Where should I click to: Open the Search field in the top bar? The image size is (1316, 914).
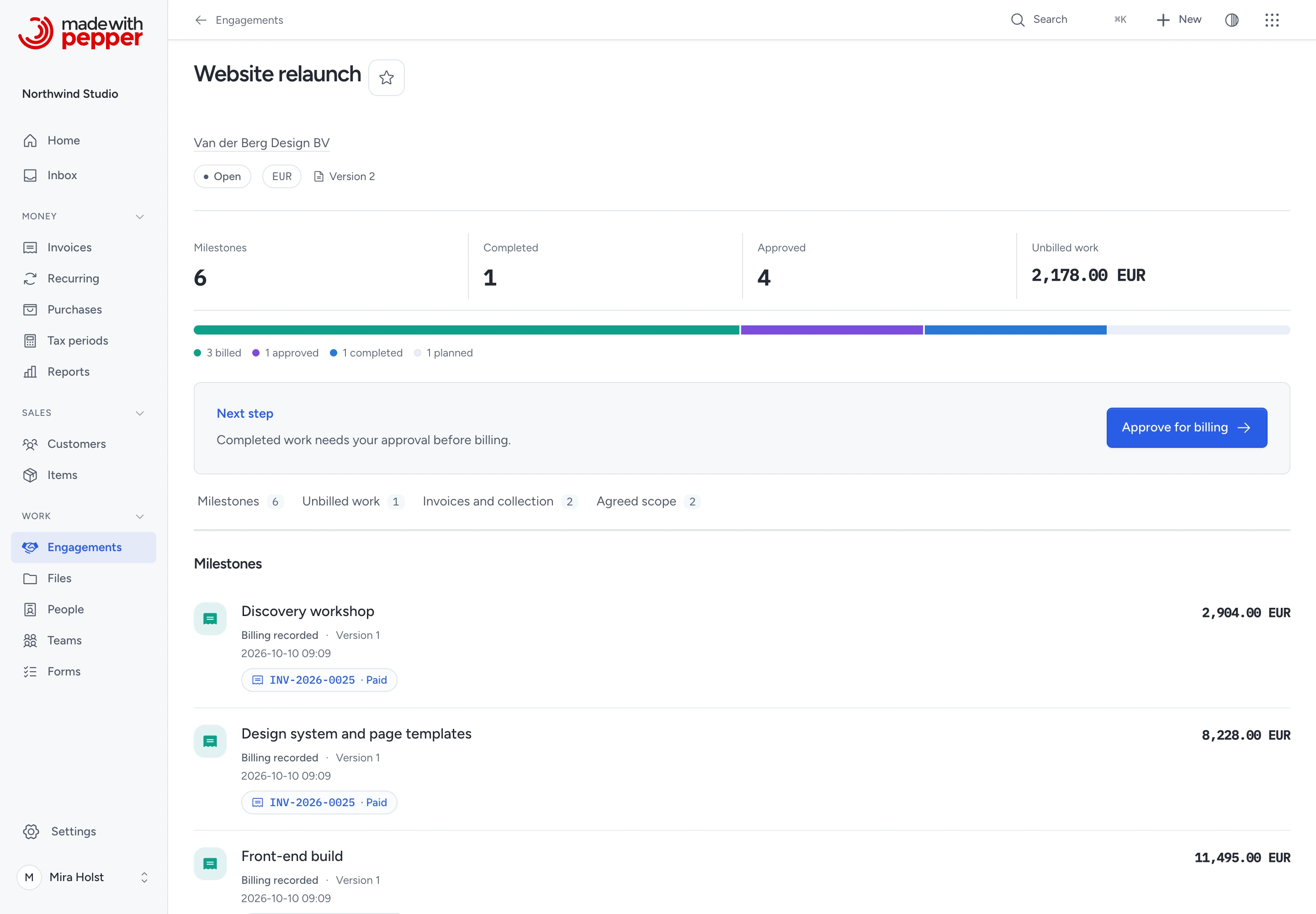(x=1068, y=20)
